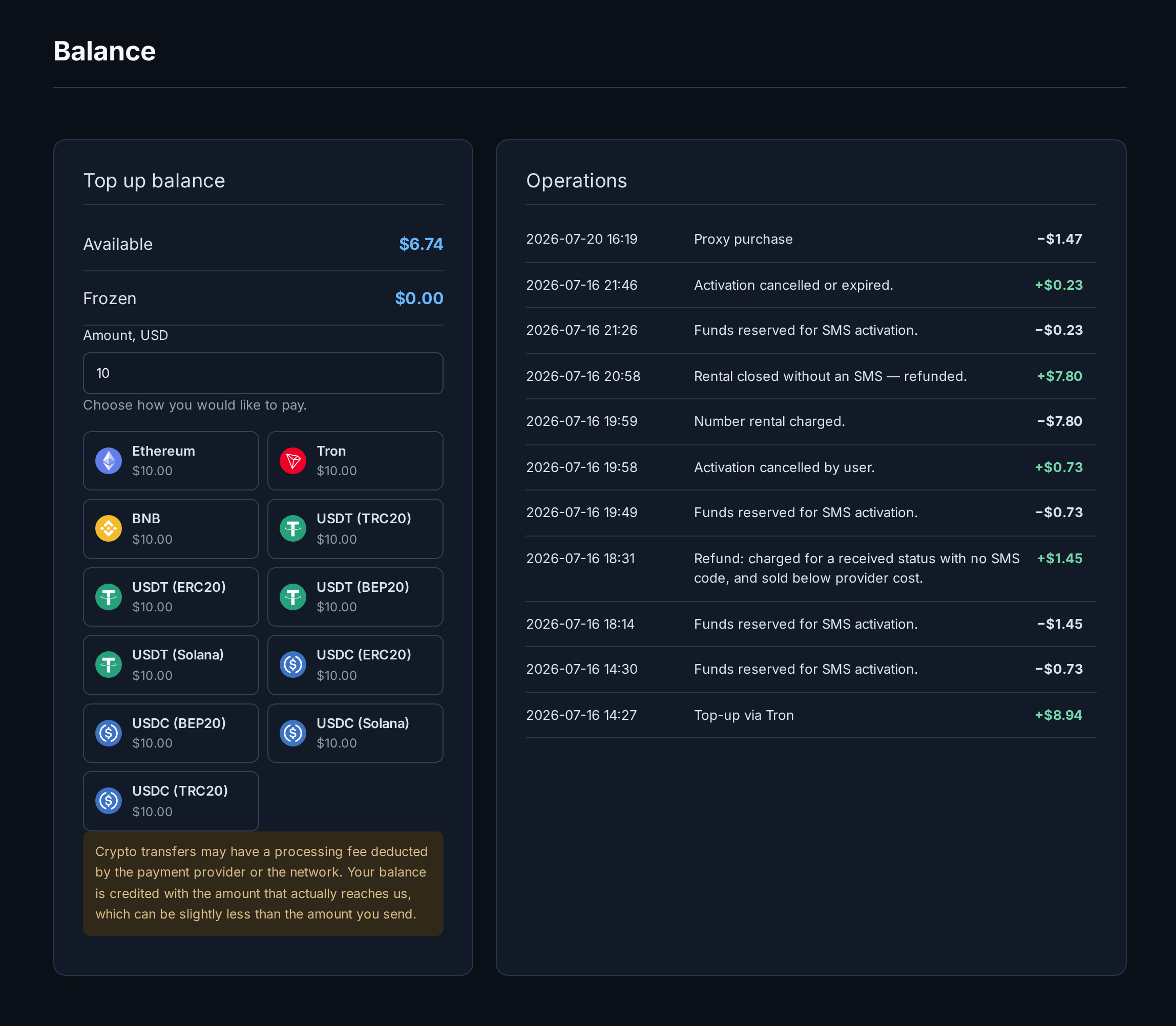The width and height of the screenshot is (1176, 1026).
Task: Click the Available balance $6.74 value
Action: (x=421, y=245)
